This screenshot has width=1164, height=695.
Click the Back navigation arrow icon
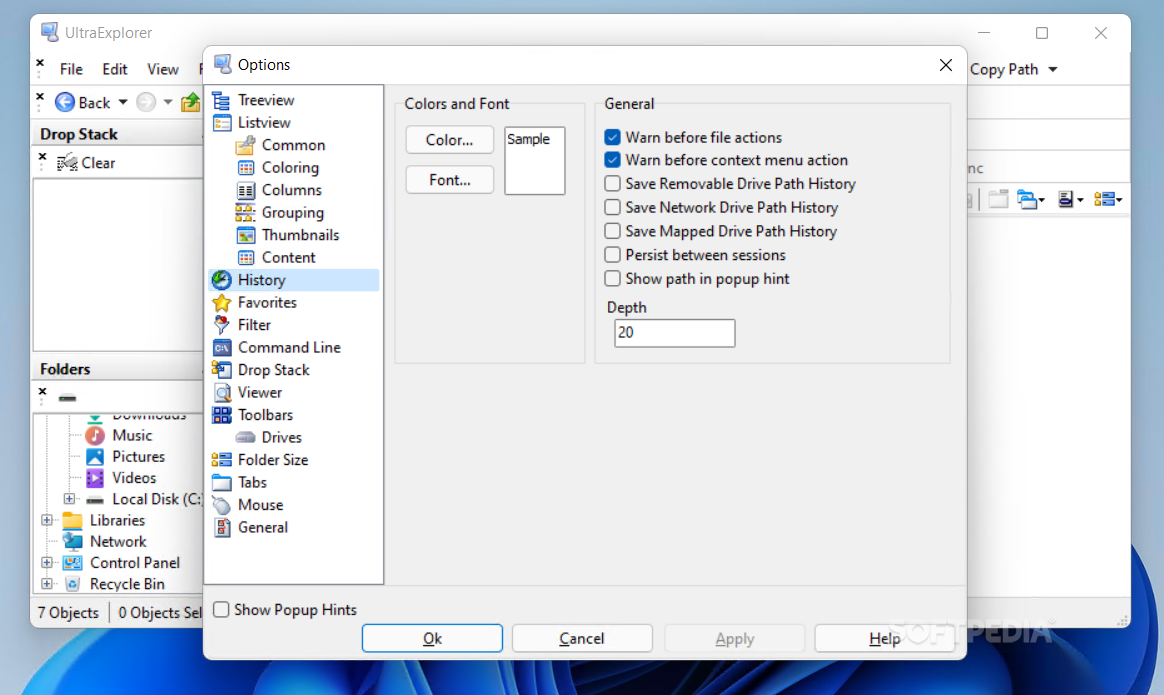65,102
